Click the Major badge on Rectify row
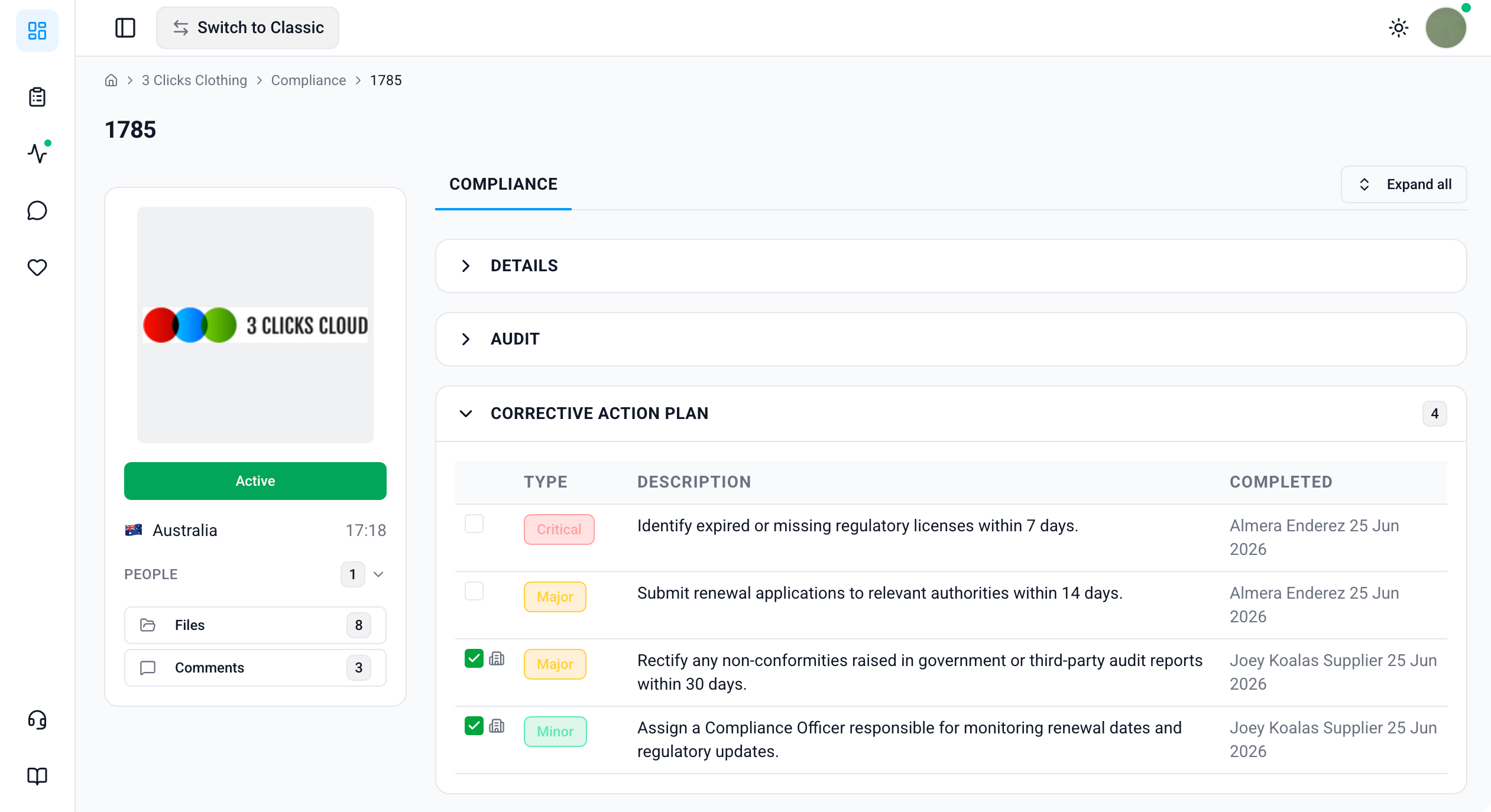This screenshot has height=812, width=1491. point(555,664)
